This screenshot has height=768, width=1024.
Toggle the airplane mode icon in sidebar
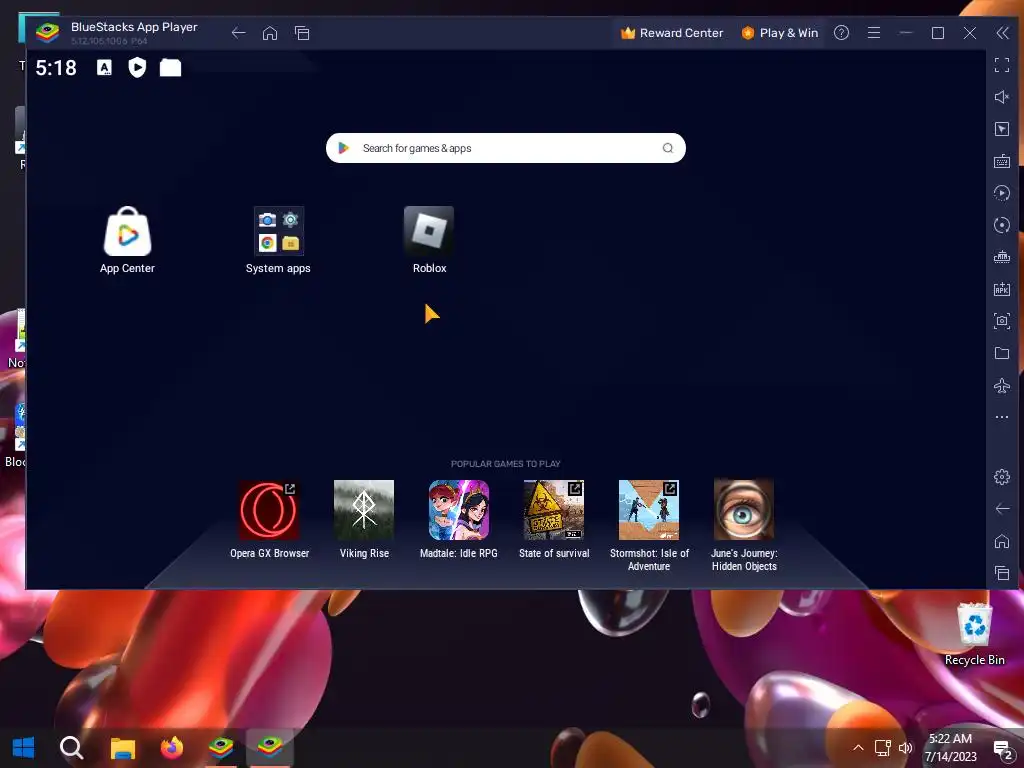[x=1002, y=385]
